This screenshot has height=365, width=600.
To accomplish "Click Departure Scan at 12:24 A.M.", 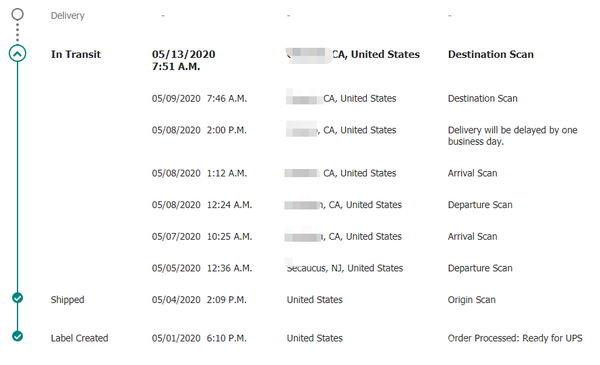I will [x=480, y=205].
